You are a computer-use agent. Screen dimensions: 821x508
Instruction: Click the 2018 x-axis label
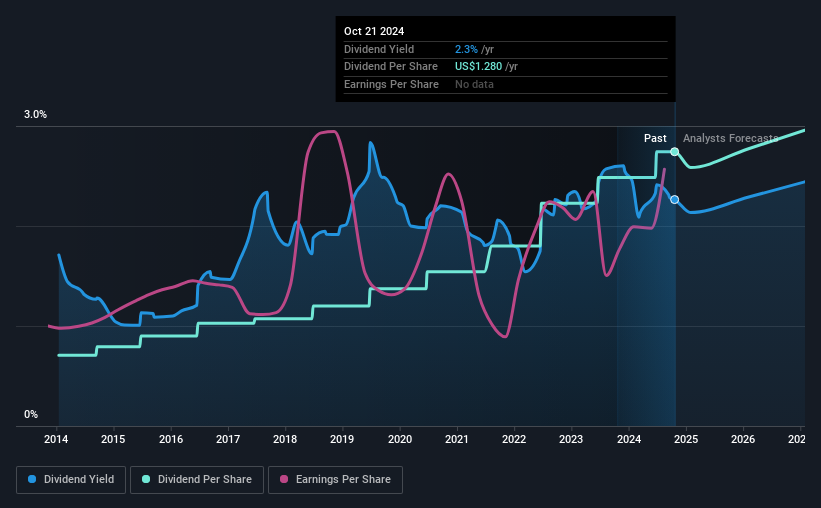[x=285, y=439]
